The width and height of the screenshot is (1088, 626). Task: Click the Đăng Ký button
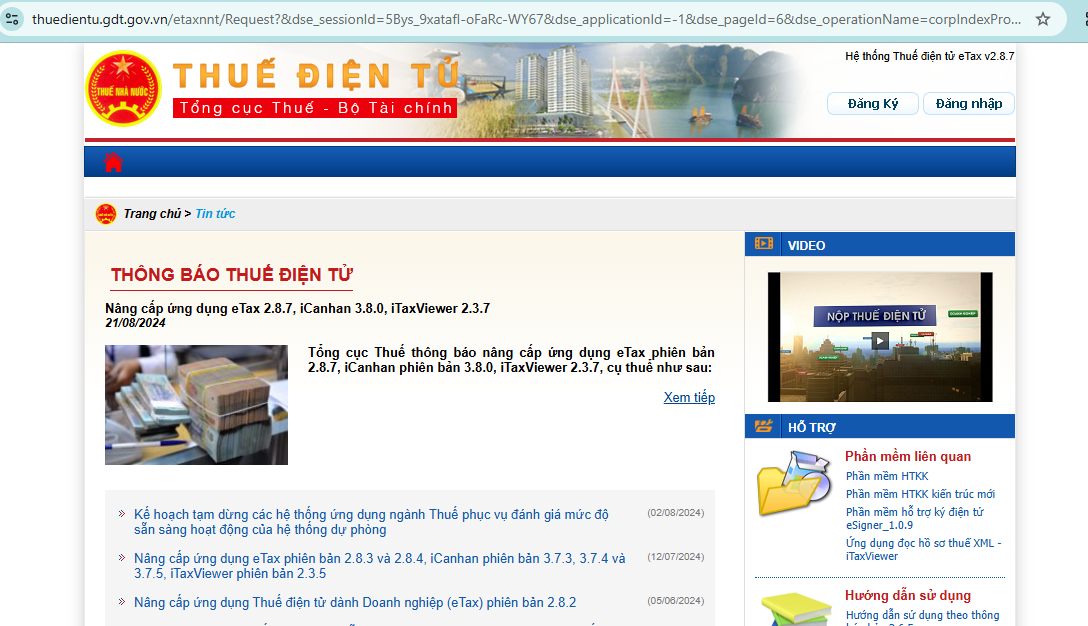(872, 104)
